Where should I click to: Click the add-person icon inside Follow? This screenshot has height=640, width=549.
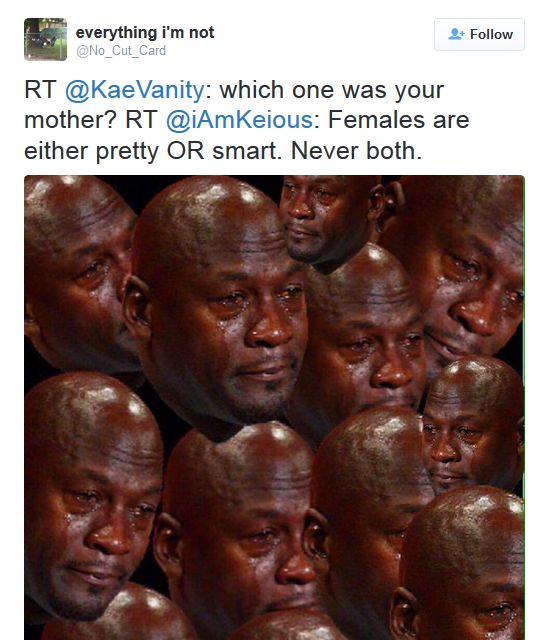456,34
